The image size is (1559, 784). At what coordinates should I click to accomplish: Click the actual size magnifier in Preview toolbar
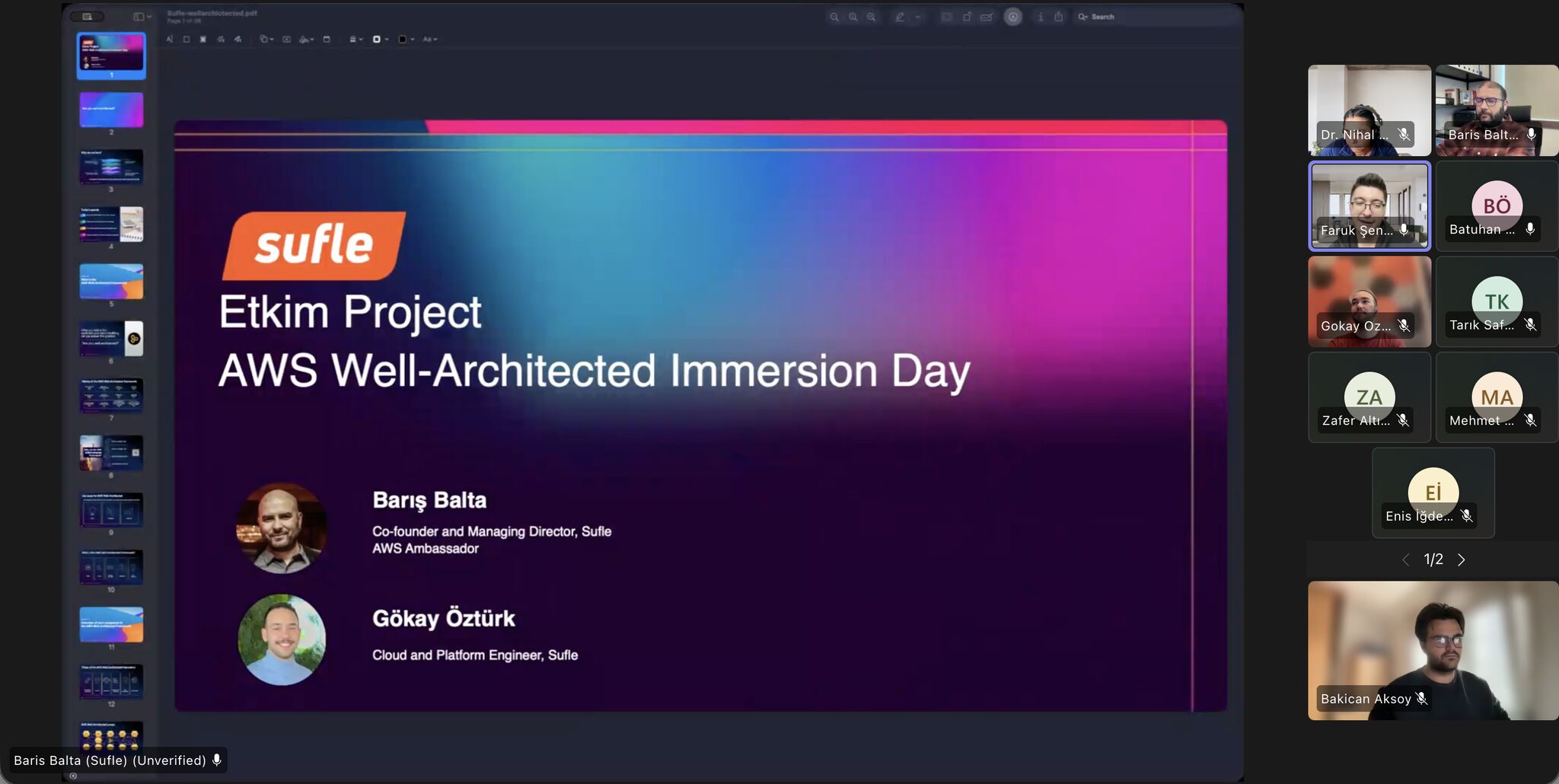click(x=853, y=17)
